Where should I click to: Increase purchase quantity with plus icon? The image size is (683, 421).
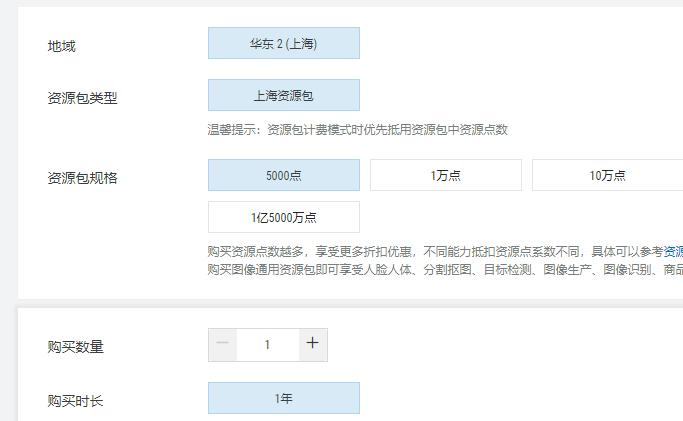[313, 345]
